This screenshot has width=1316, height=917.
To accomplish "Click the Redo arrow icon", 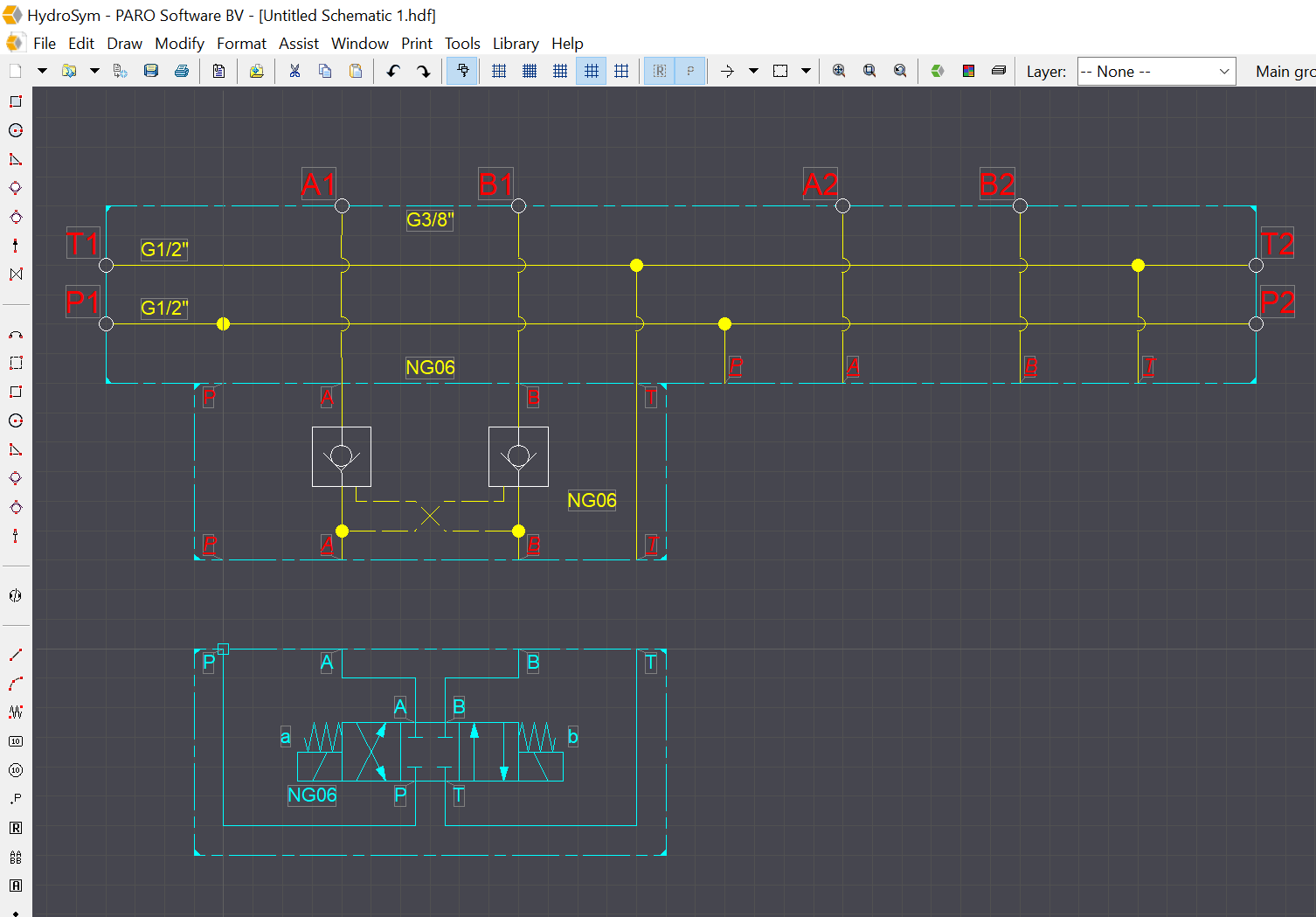I will (424, 71).
